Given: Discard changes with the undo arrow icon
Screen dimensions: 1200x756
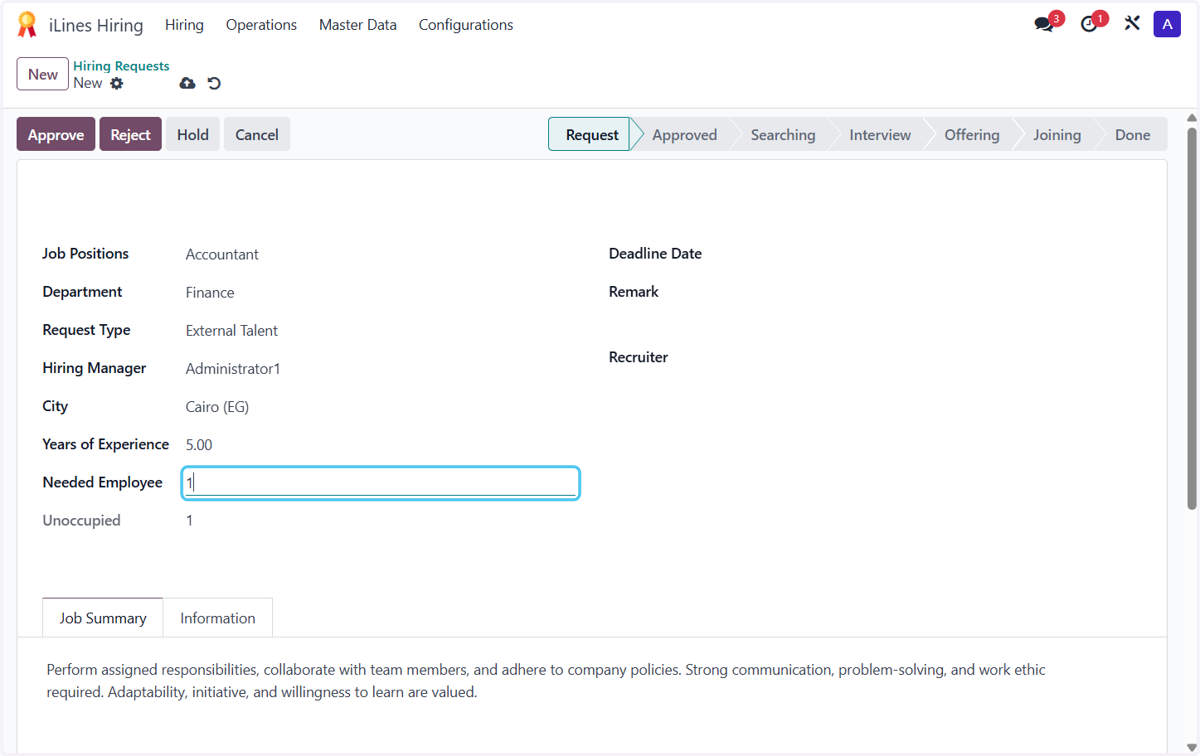Looking at the screenshot, I should pos(214,83).
